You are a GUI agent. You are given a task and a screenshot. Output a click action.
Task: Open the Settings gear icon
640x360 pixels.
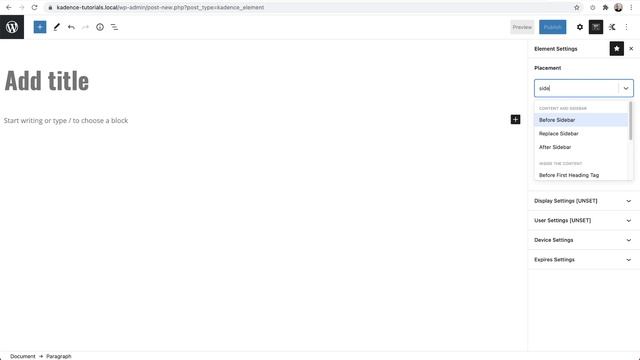(x=580, y=27)
